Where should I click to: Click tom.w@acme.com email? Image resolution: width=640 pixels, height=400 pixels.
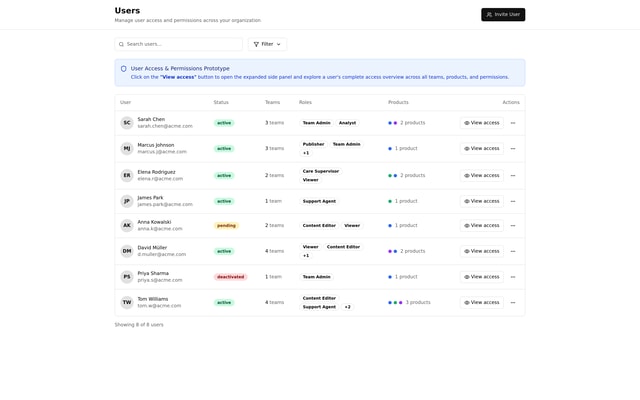159,306
